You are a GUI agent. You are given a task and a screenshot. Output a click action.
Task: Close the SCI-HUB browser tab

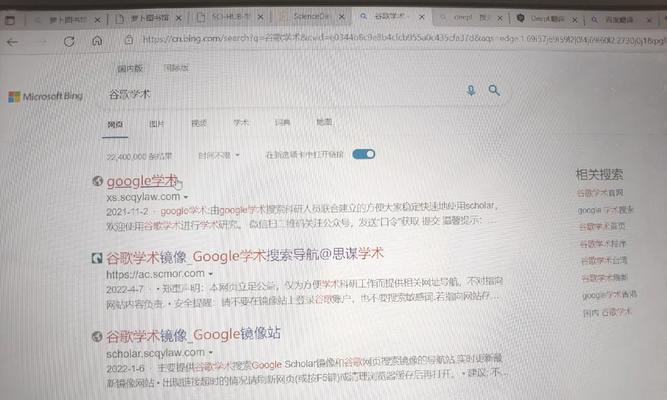point(260,17)
